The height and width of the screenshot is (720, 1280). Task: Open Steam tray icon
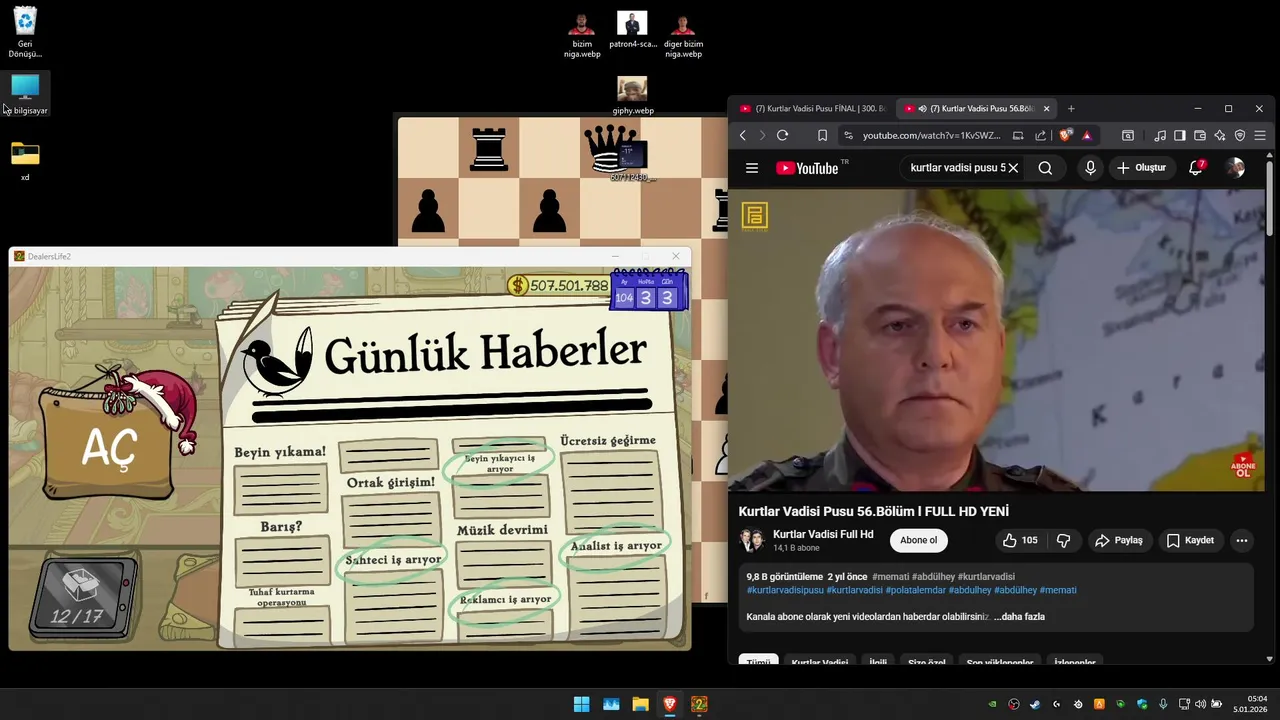(1035, 704)
